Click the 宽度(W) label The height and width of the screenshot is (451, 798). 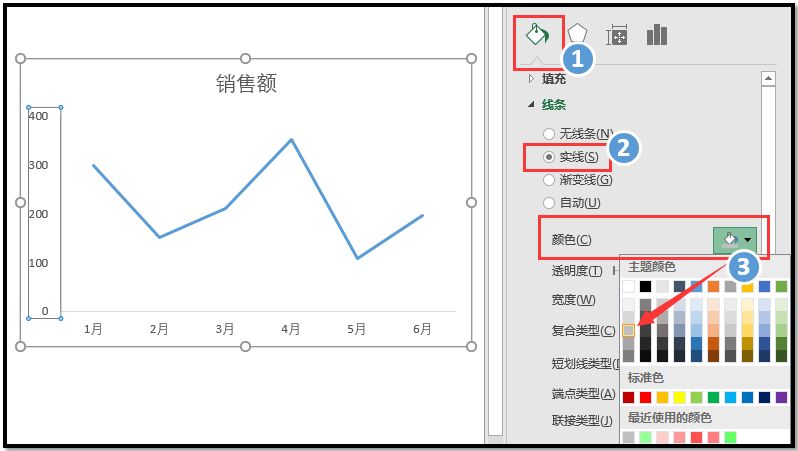pyautogui.click(x=574, y=300)
